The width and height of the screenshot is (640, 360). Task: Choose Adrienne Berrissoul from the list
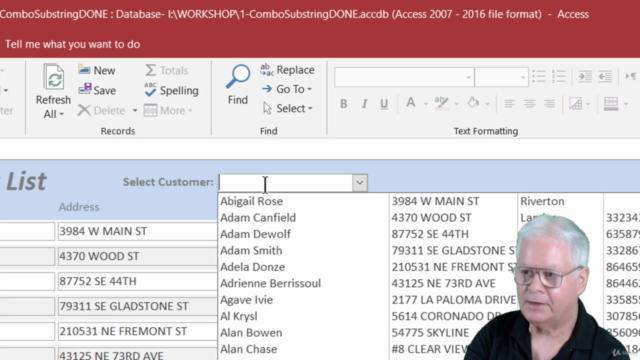pos(271,283)
